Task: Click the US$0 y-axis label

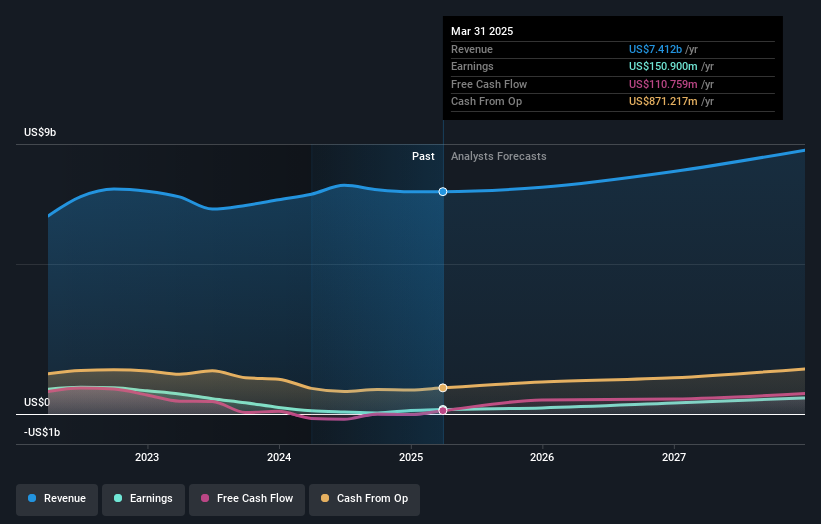Action: coord(37,402)
